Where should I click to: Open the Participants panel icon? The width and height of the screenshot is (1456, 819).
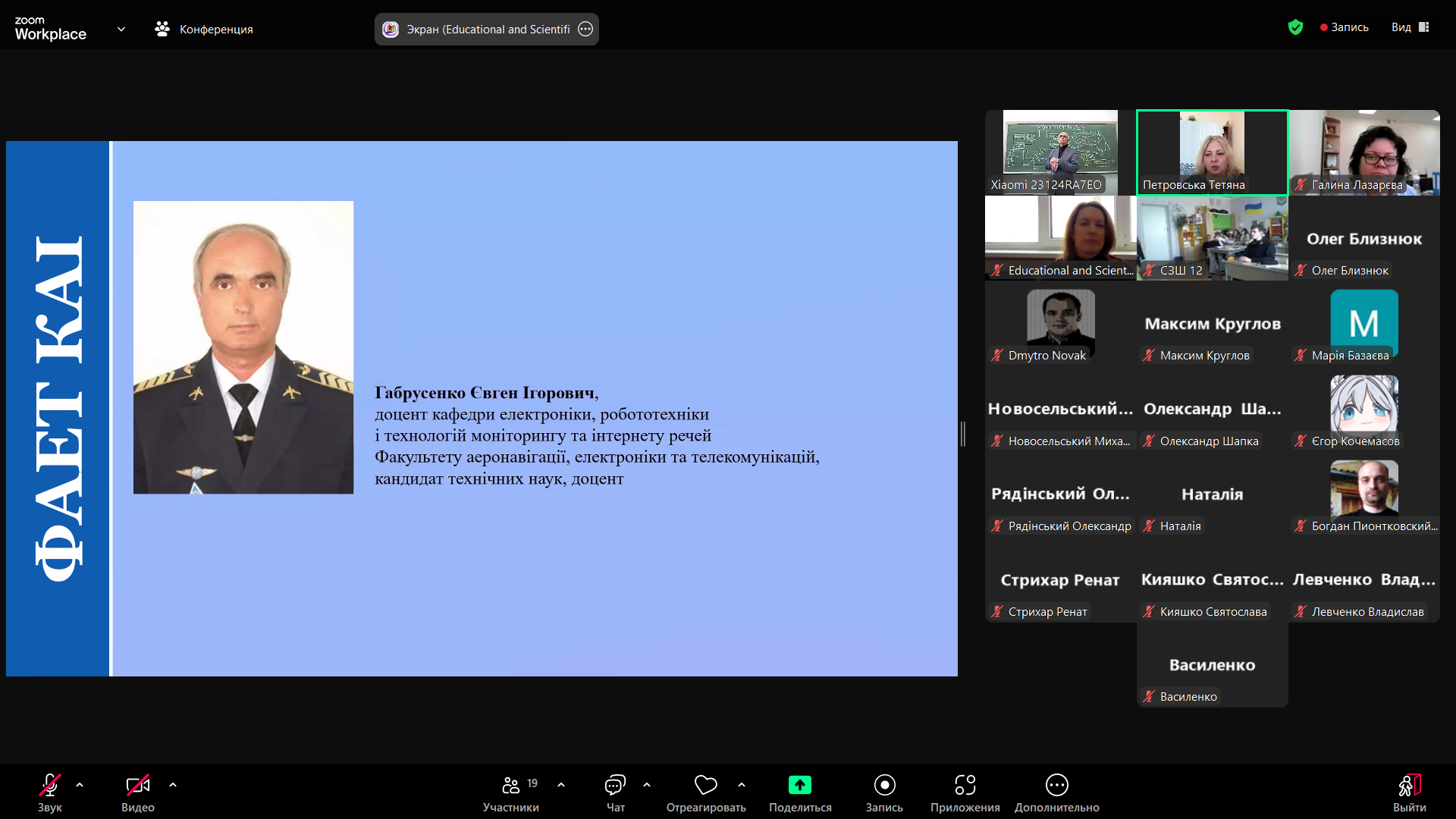511,785
